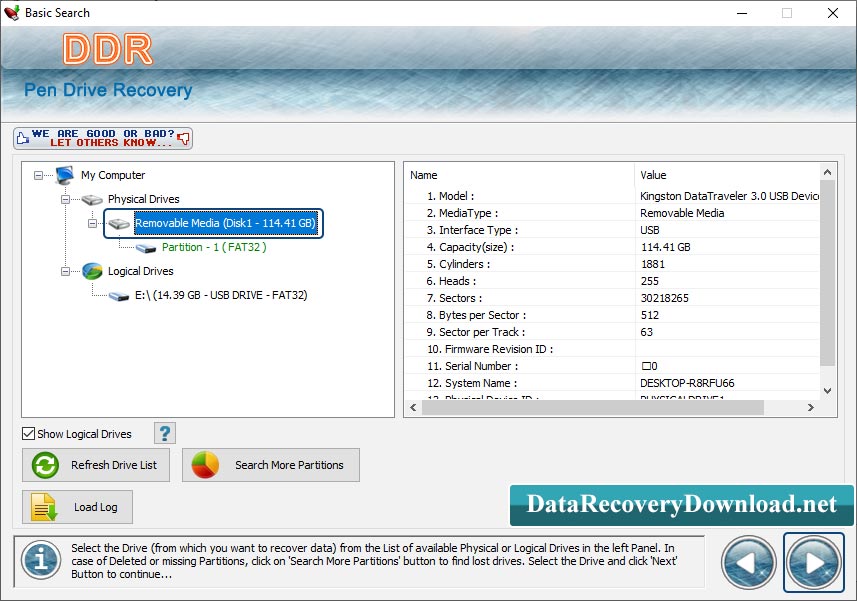The height and width of the screenshot is (601, 857).
Task: Click the green Refresh Drive List icon
Action: pos(45,466)
